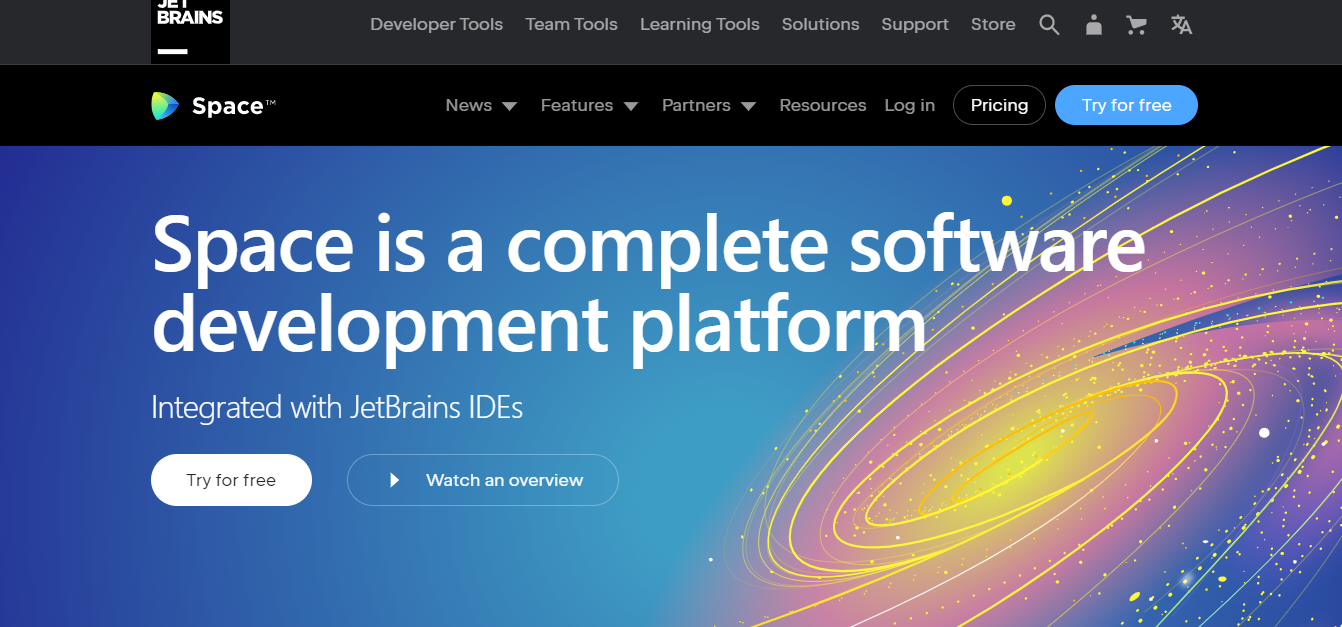This screenshot has width=1342, height=627.
Task: Open the search magnifier icon
Action: coord(1049,25)
